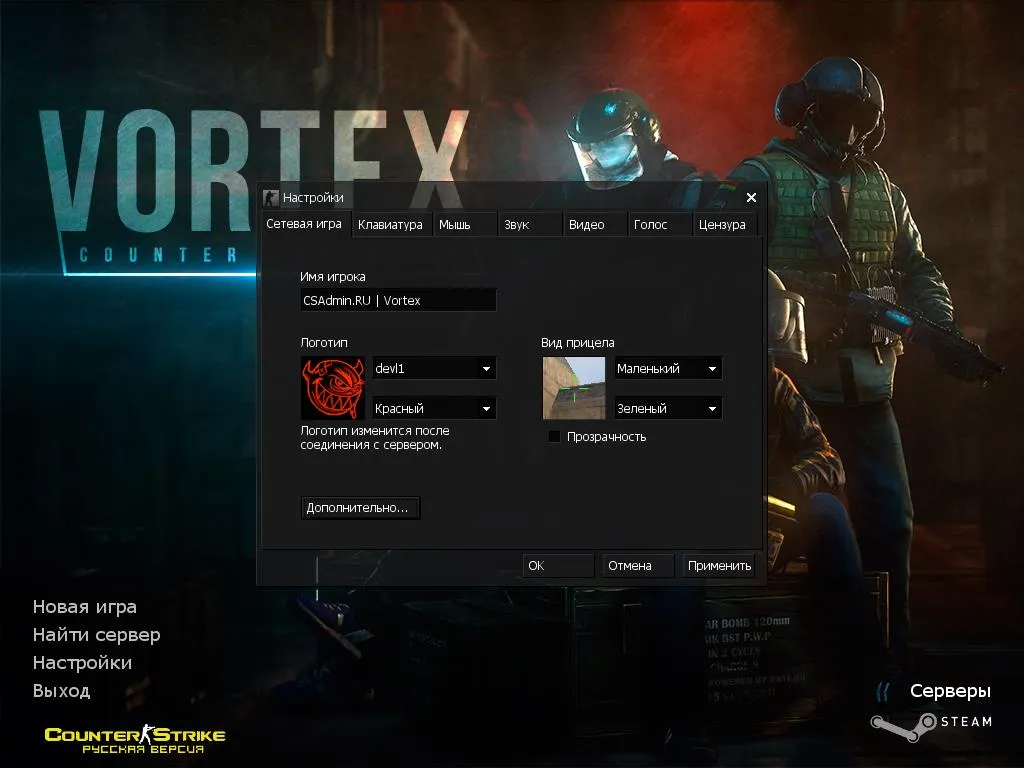Screen dimensions: 1024x768
Task: Open the Мышь tab
Action: [x=464, y=225]
